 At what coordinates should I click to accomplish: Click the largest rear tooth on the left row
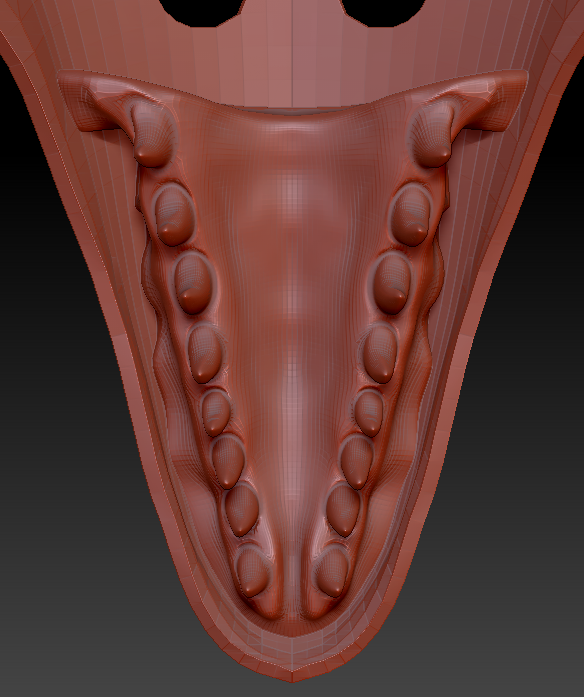tap(151, 132)
